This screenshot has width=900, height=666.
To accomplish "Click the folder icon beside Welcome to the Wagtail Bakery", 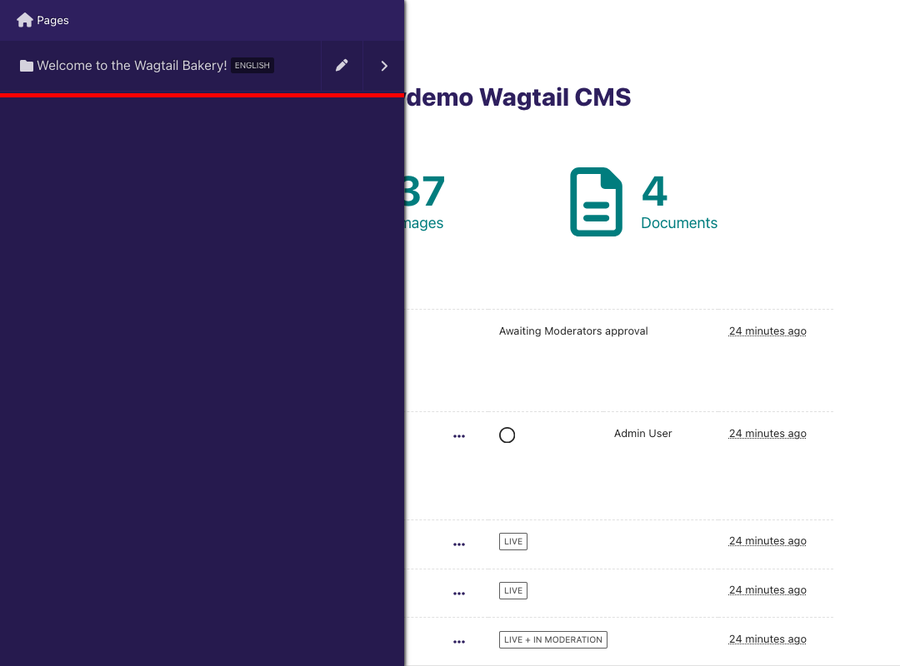I will click(27, 66).
